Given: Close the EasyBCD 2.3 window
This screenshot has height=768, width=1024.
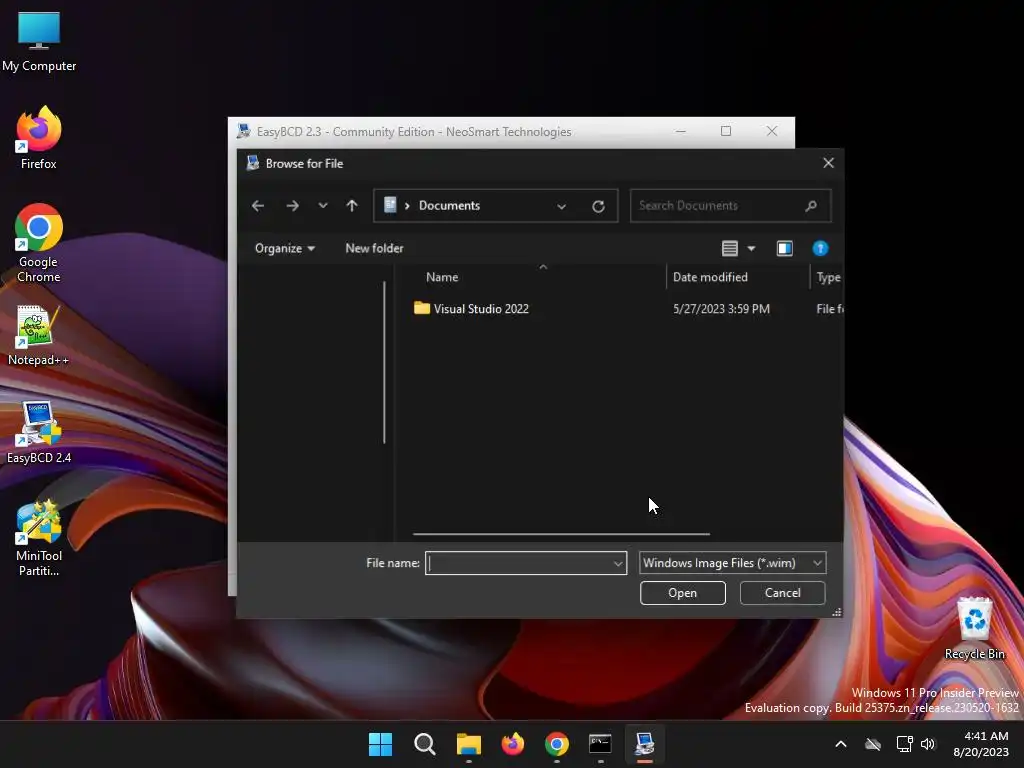Looking at the screenshot, I should [772, 131].
